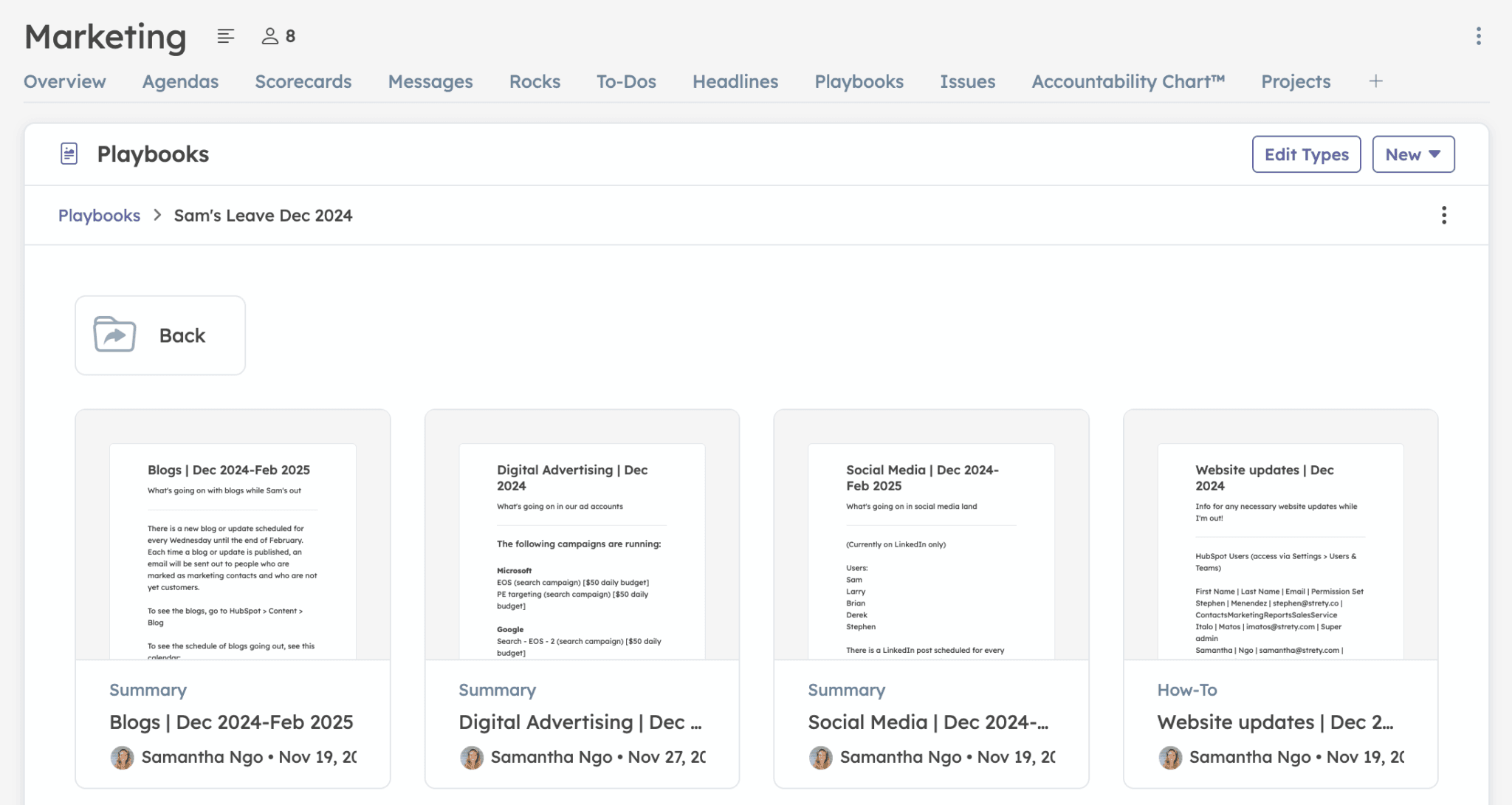Click the Back folder arrow icon
This screenshot has width=1512, height=805.
(x=114, y=335)
